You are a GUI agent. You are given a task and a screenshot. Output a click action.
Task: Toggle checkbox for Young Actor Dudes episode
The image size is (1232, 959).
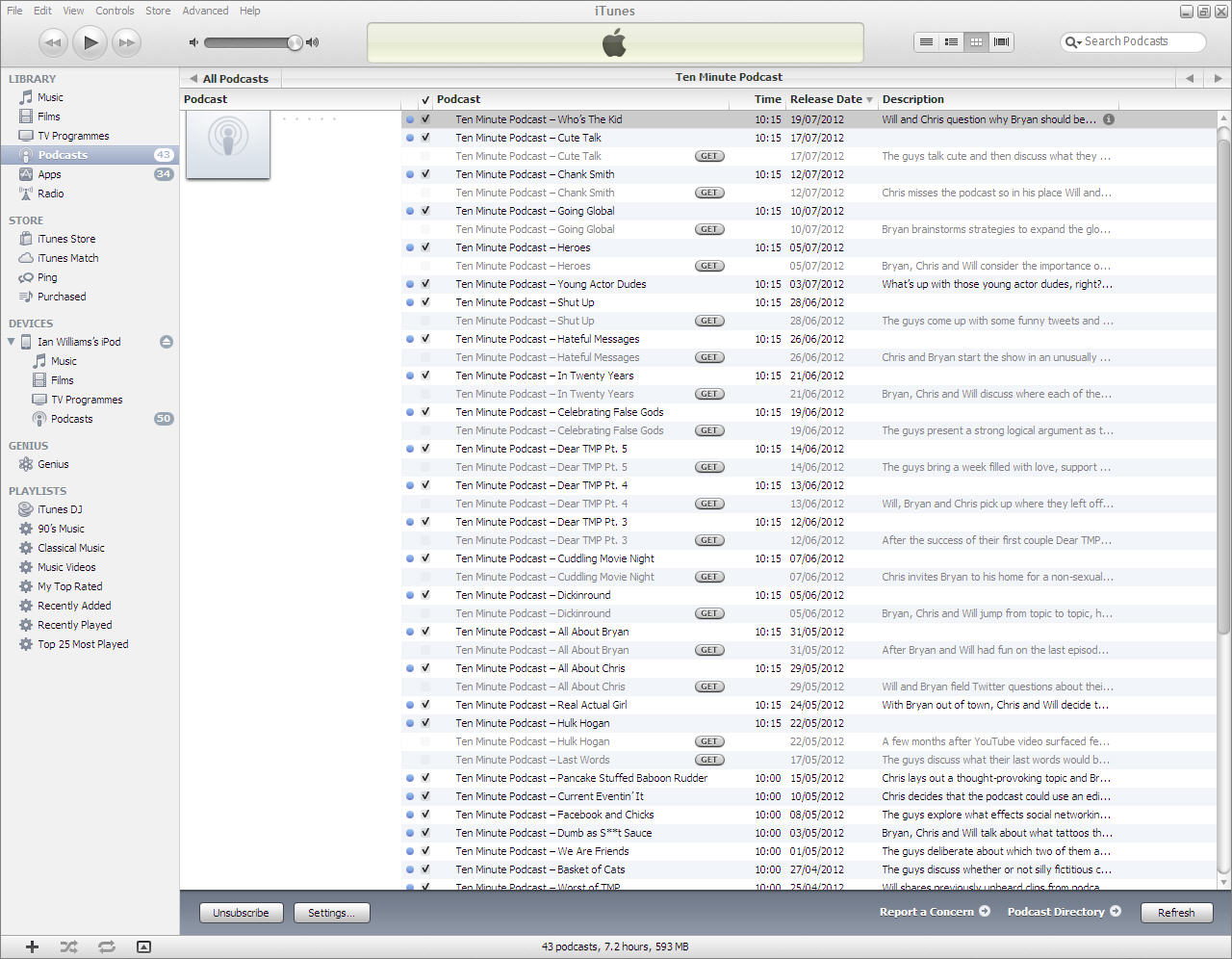coord(425,284)
